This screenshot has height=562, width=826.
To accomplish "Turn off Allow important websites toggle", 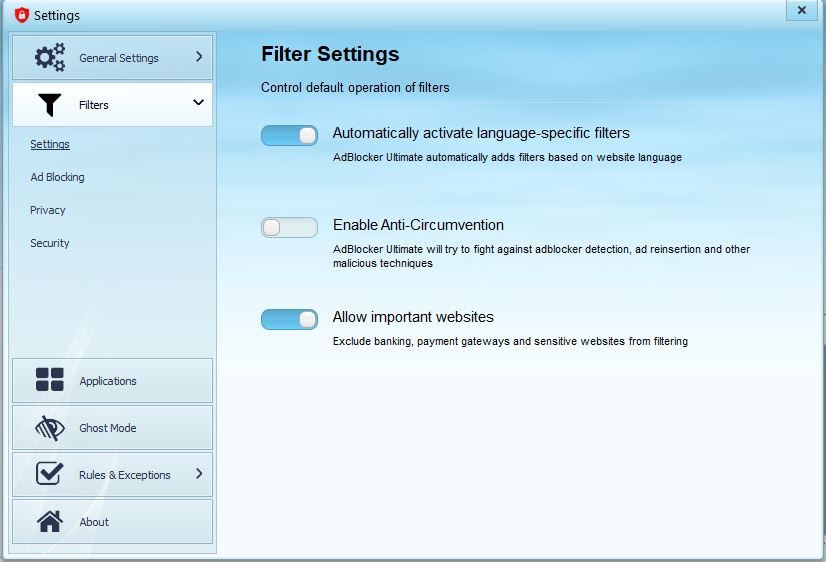I will point(289,319).
